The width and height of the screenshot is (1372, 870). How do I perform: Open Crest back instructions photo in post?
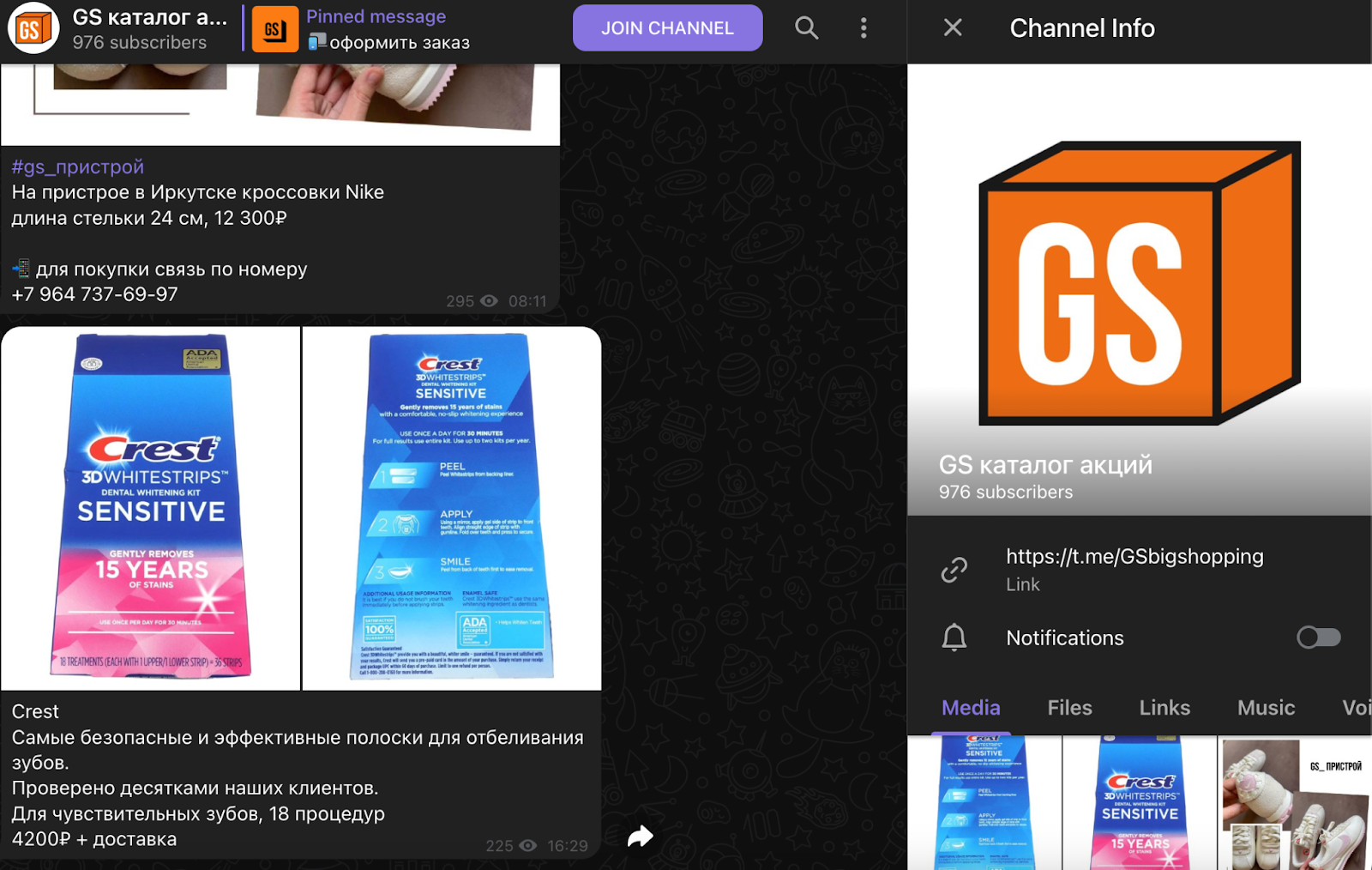[452, 508]
